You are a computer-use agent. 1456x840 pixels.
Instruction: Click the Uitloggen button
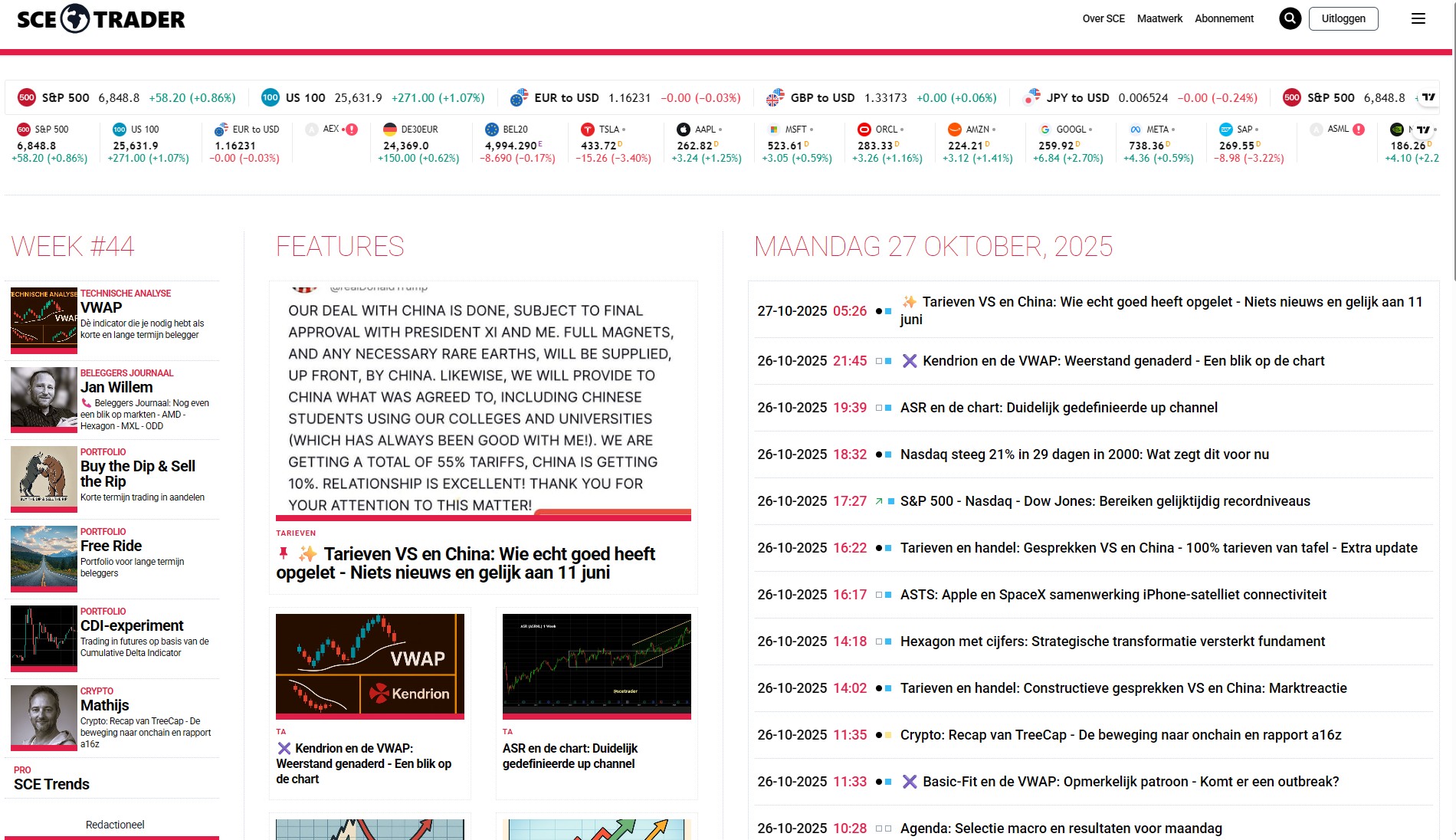coord(1343,18)
